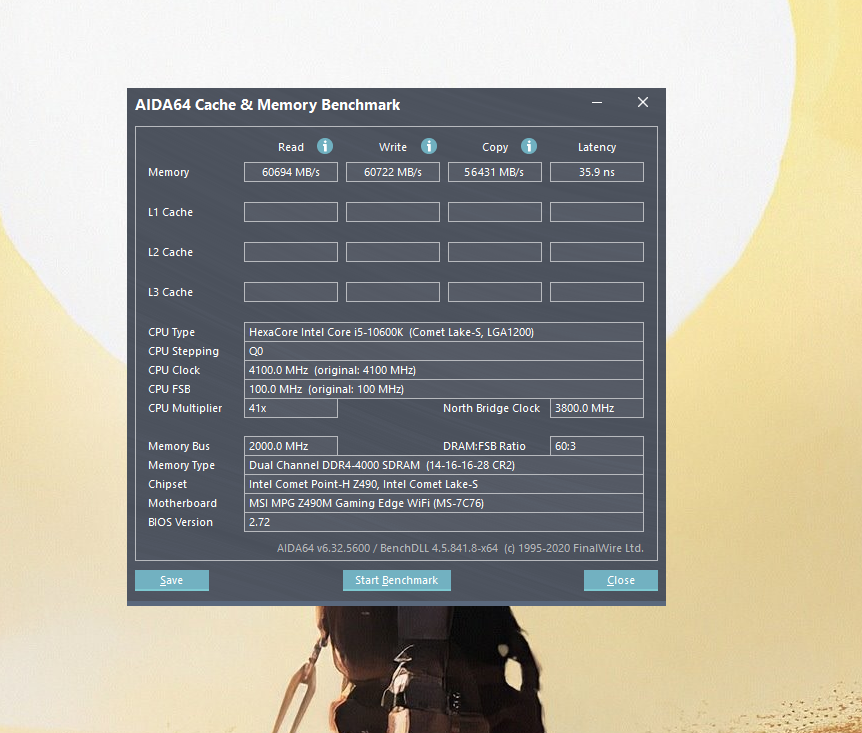Click the L1 Cache Copy field
Screen dimensions: 862x733
(495, 212)
